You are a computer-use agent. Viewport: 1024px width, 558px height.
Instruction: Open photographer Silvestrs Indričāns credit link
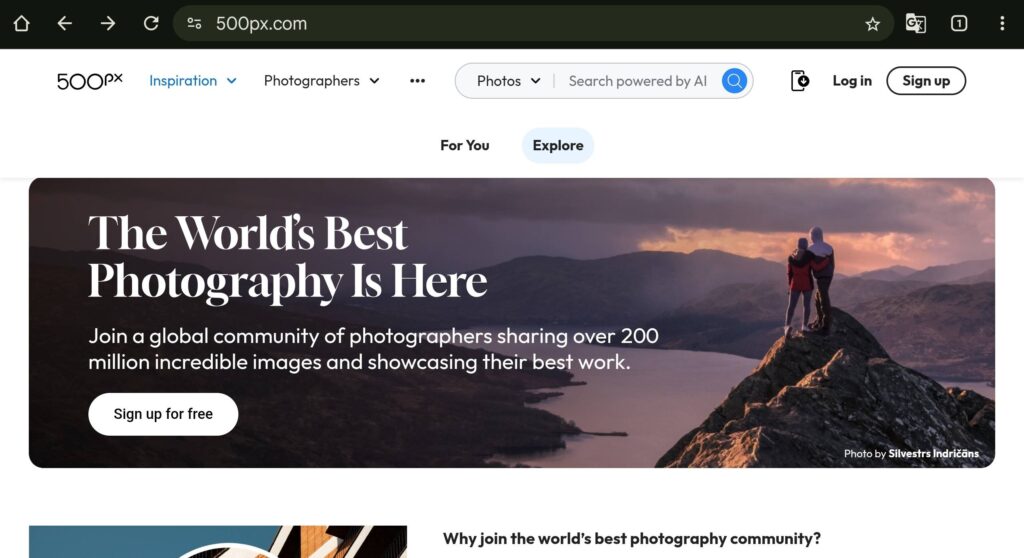933,453
